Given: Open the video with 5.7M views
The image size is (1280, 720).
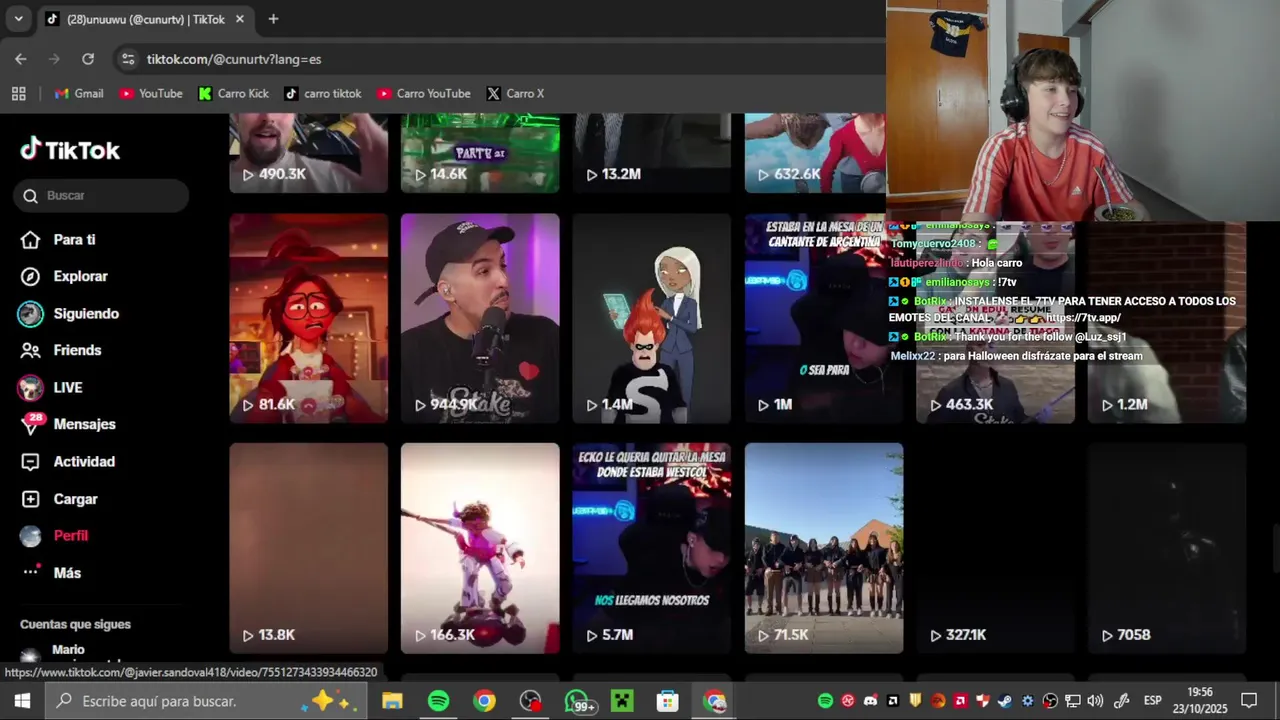Looking at the screenshot, I should [652, 548].
